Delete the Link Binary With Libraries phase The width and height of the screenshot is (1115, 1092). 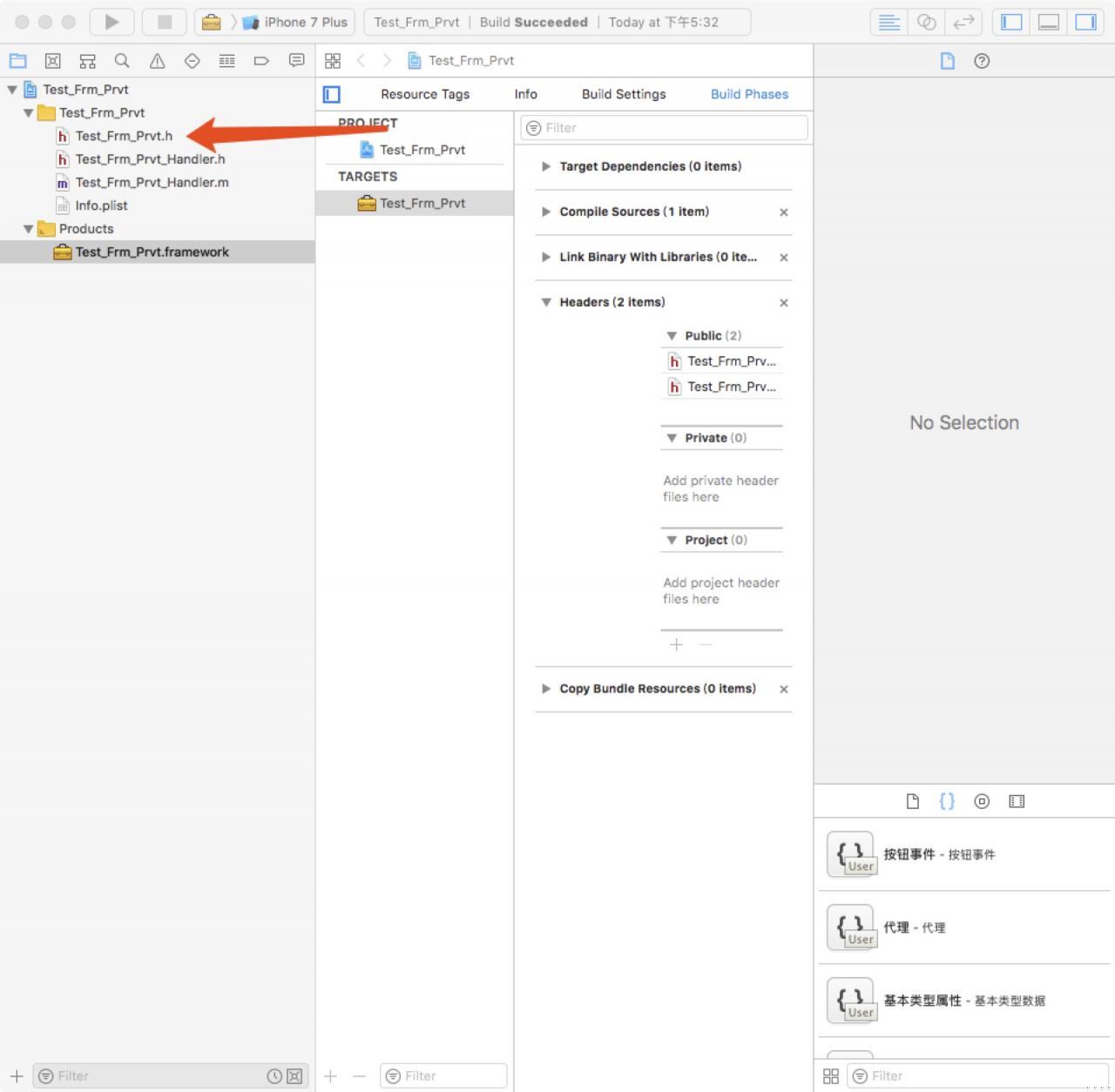pos(784,258)
